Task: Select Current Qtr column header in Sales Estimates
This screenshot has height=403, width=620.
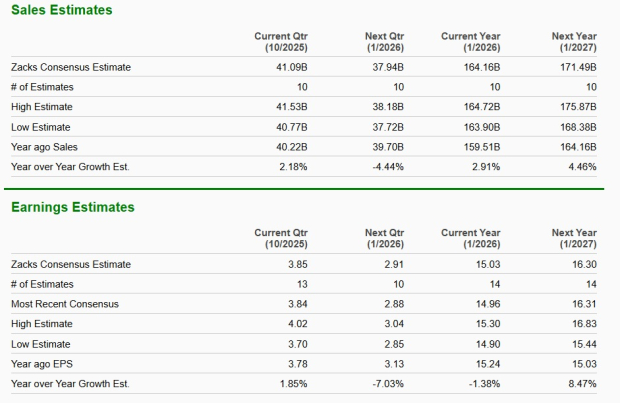Action: (x=281, y=42)
